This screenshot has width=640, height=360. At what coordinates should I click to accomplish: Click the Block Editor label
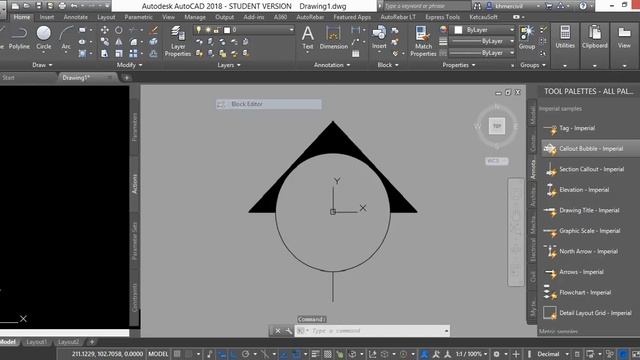(268, 104)
